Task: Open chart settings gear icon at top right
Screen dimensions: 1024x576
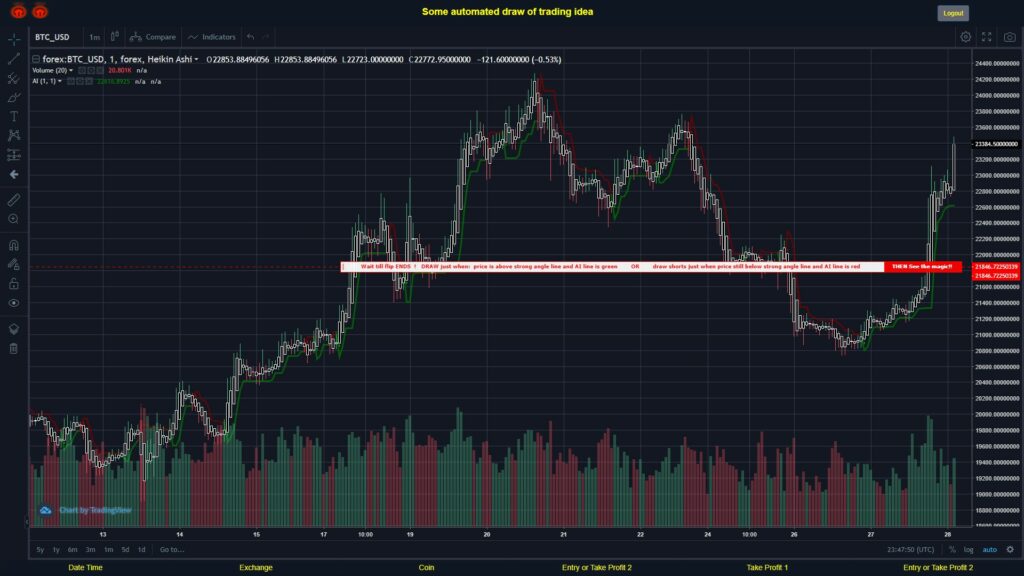Action: click(965, 37)
